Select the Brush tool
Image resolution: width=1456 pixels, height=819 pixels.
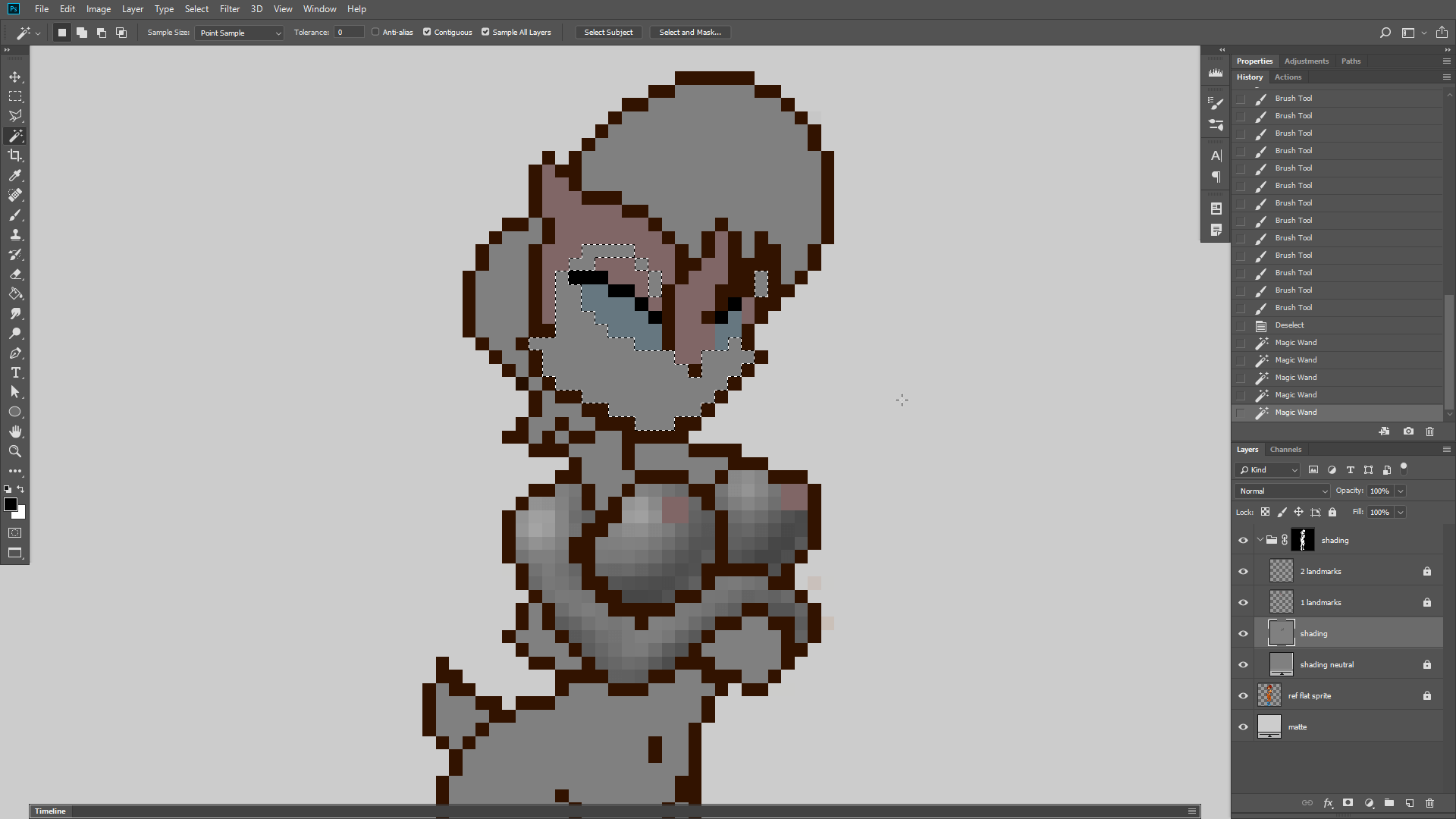tap(15, 215)
